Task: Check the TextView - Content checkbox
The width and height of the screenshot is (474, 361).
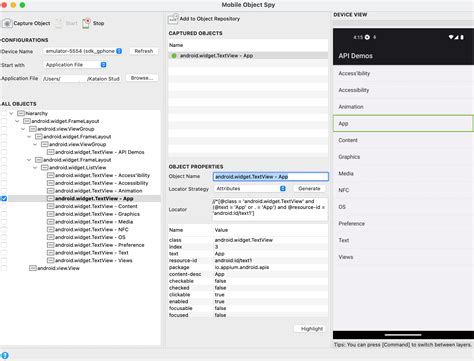Action: (4, 206)
